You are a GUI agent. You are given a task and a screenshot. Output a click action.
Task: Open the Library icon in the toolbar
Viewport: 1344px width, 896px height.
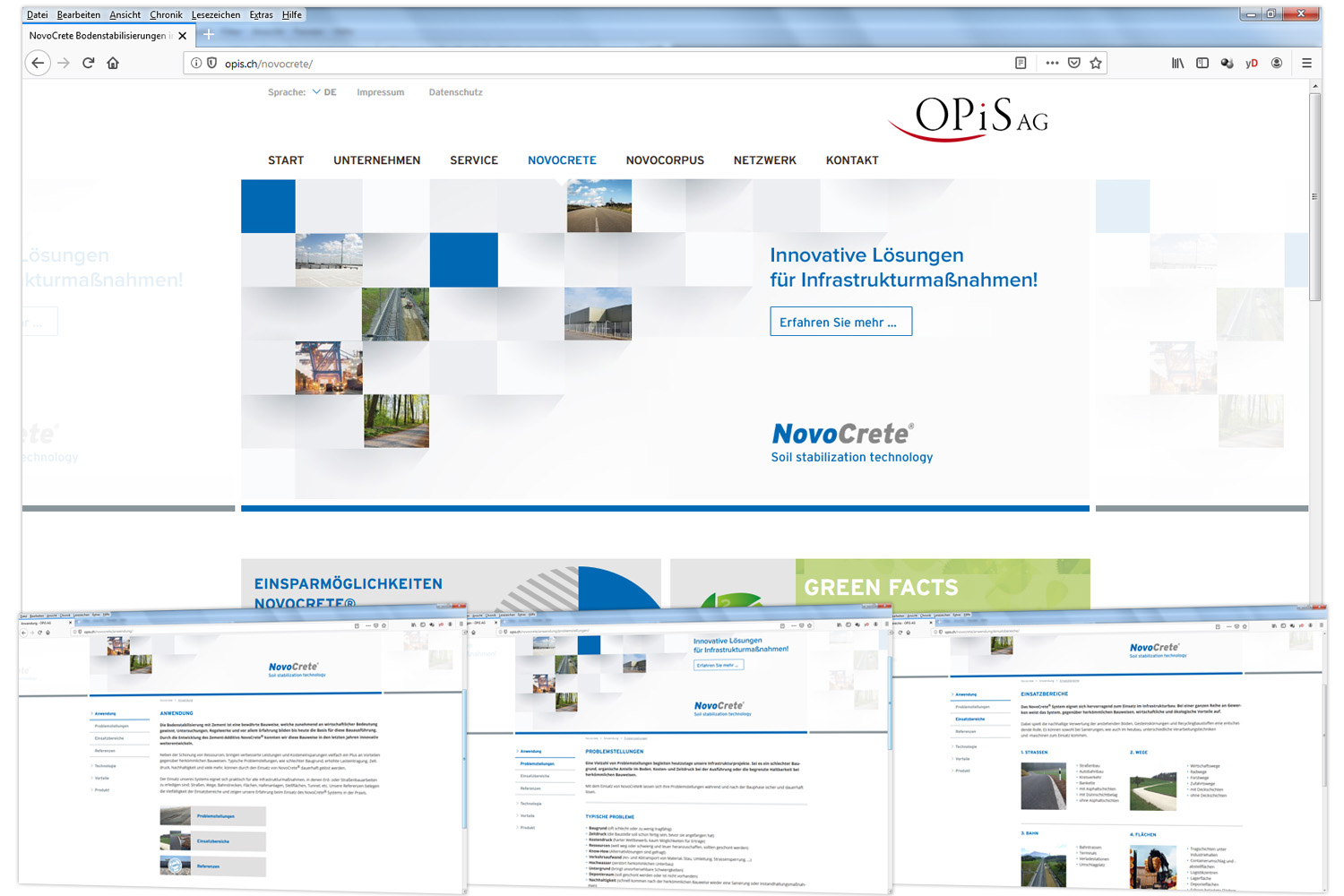(x=1177, y=63)
